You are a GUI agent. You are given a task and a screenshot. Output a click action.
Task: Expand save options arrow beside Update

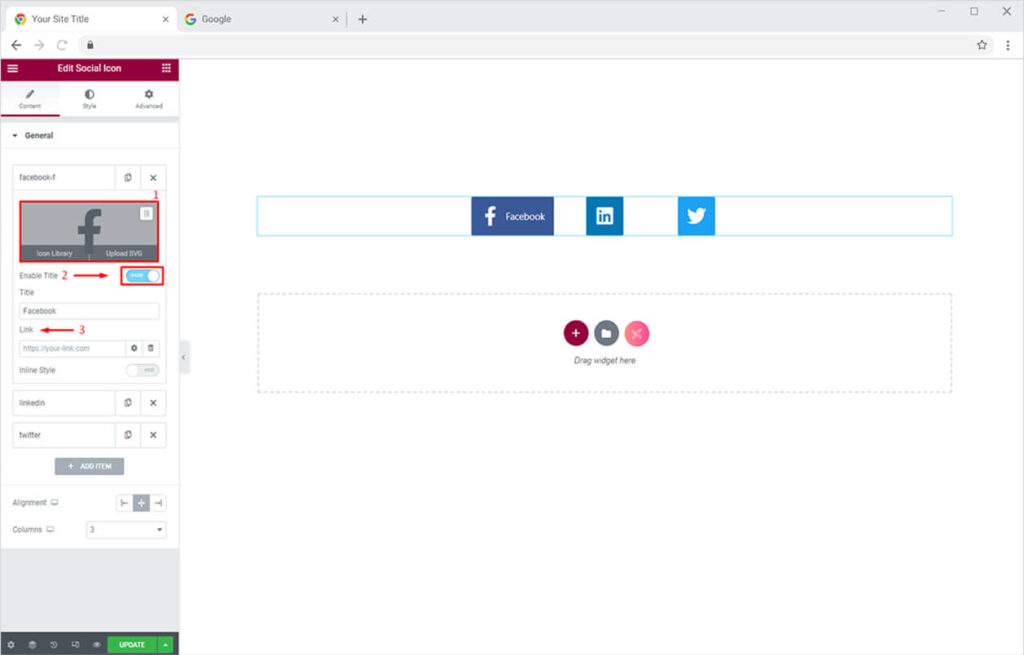click(x=165, y=645)
